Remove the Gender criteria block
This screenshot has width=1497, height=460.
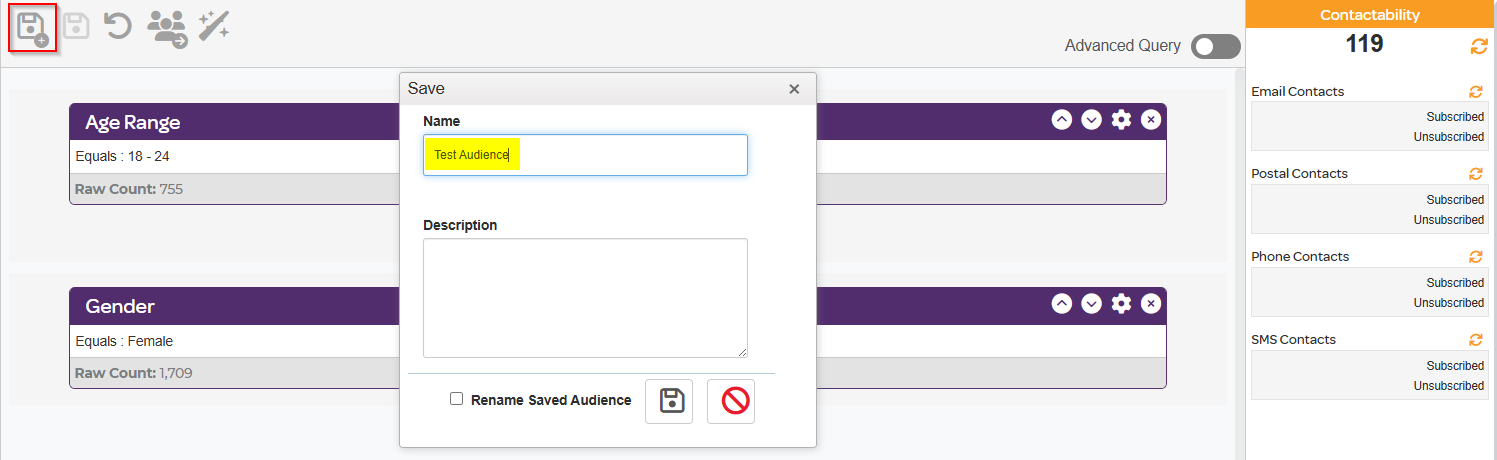pyautogui.click(x=1151, y=304)
